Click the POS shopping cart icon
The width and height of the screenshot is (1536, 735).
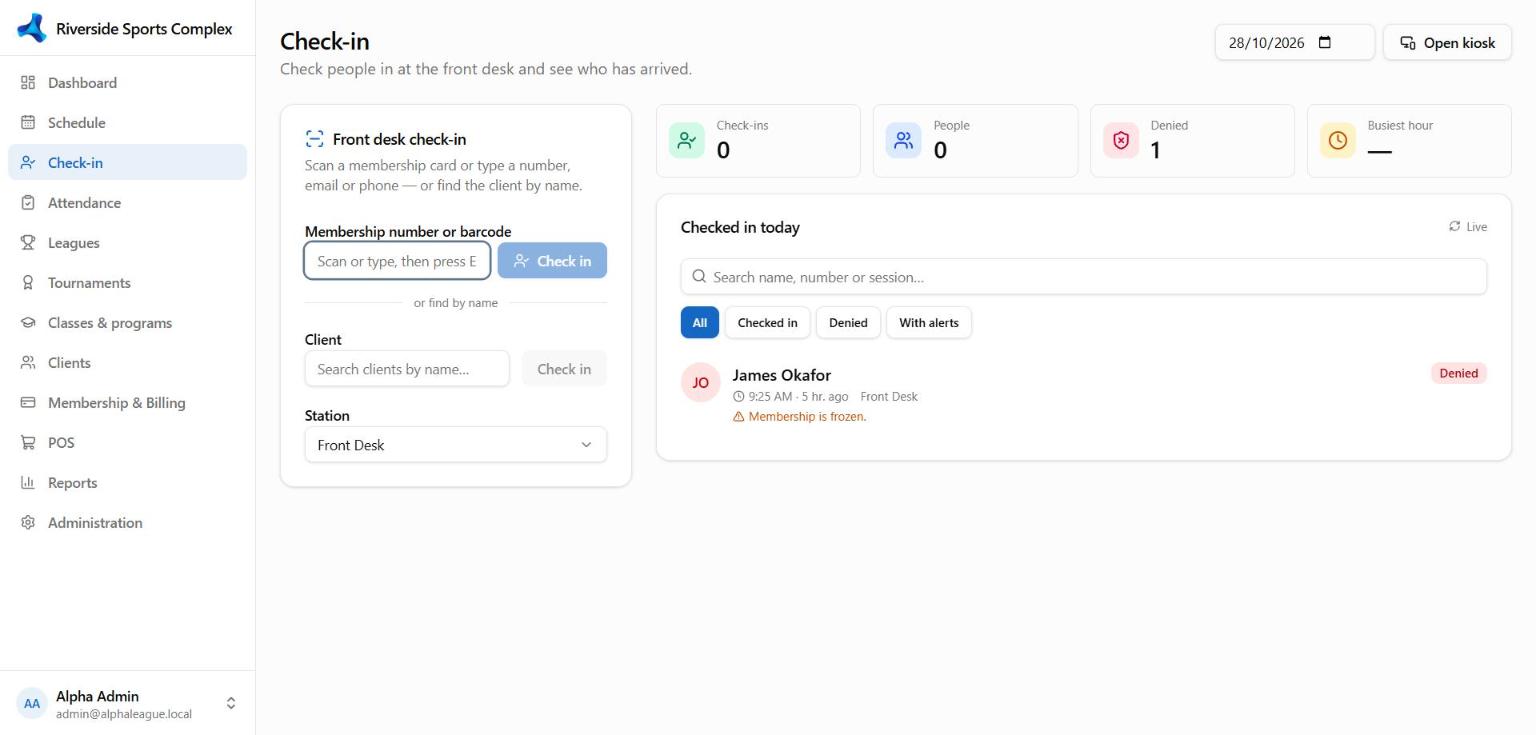click(28, 443)
